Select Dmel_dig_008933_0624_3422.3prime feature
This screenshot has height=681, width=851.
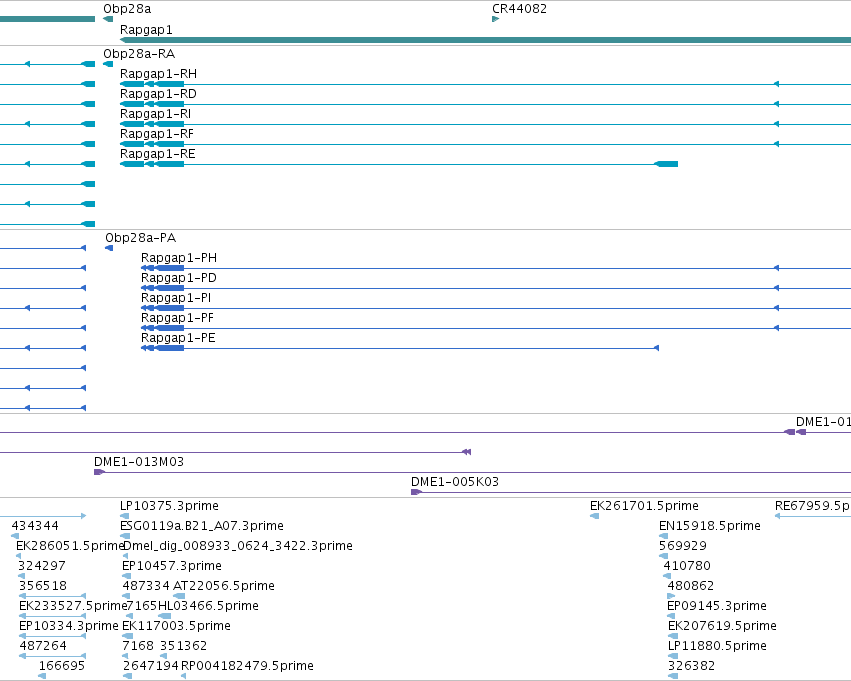coord(238,546)
